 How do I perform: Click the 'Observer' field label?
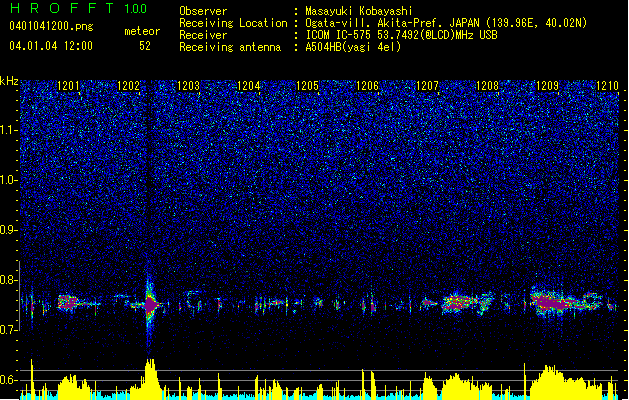pyautogui.click(x=203, y=11)
